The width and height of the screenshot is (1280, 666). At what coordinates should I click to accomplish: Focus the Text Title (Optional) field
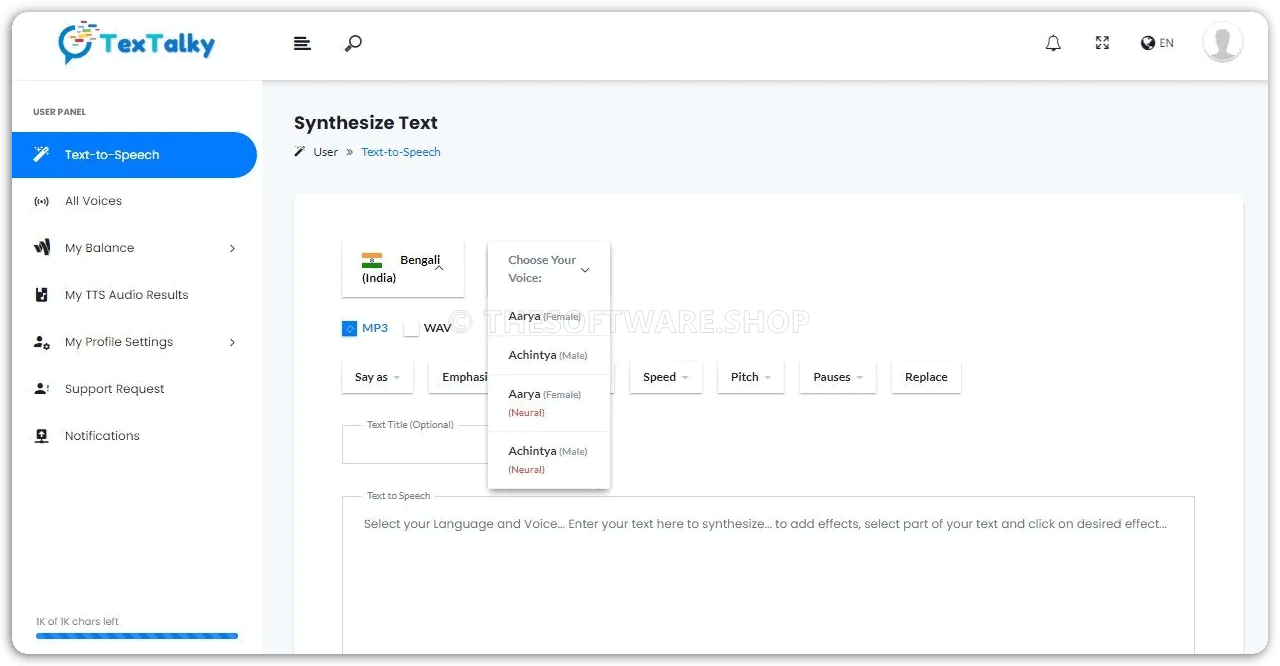[x=414, y=444]
